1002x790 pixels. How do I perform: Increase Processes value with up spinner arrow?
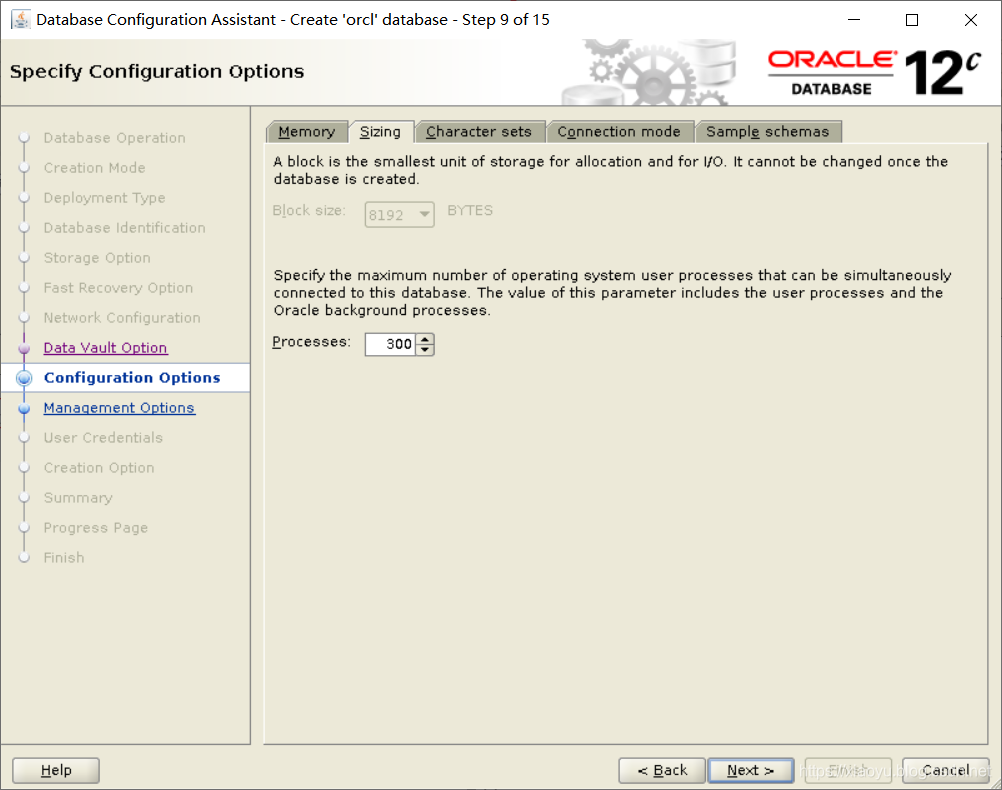pos(425,339)
